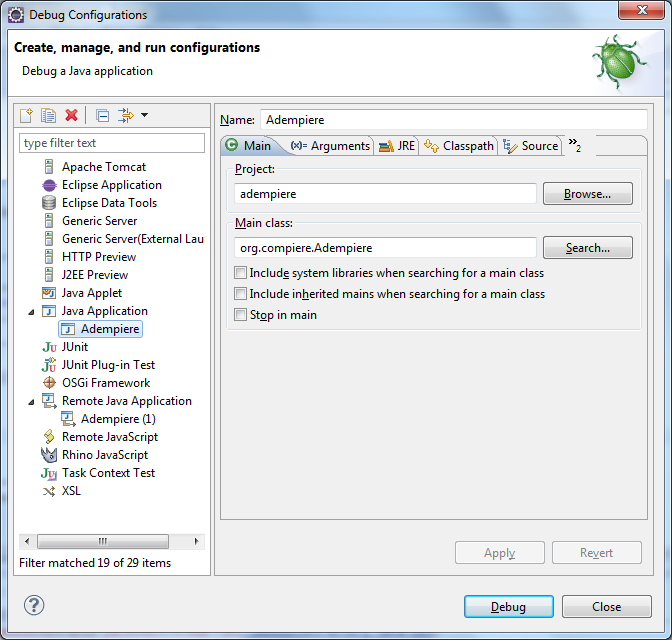The height and width of the screenshot is (640, 672).
Task: Switch to the Classpath tab
Action: pyautogui.click(x=459, y=146)
